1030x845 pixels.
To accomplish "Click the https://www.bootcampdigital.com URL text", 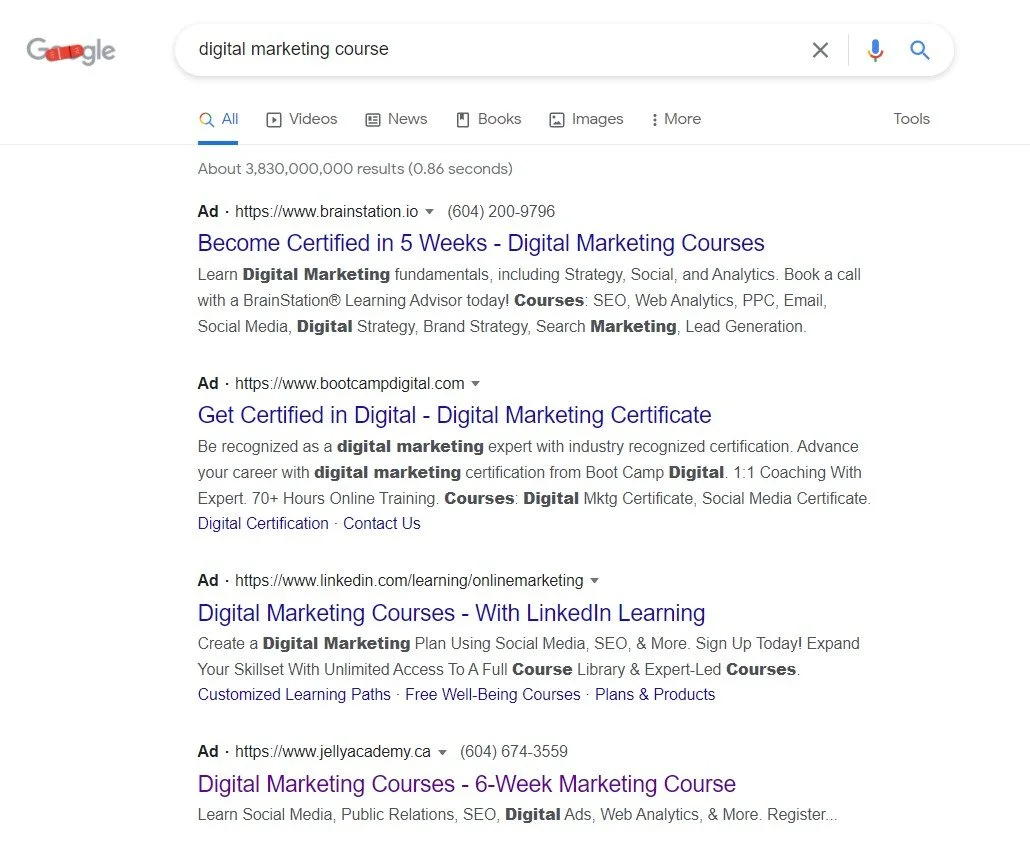I will pos(349,384).
